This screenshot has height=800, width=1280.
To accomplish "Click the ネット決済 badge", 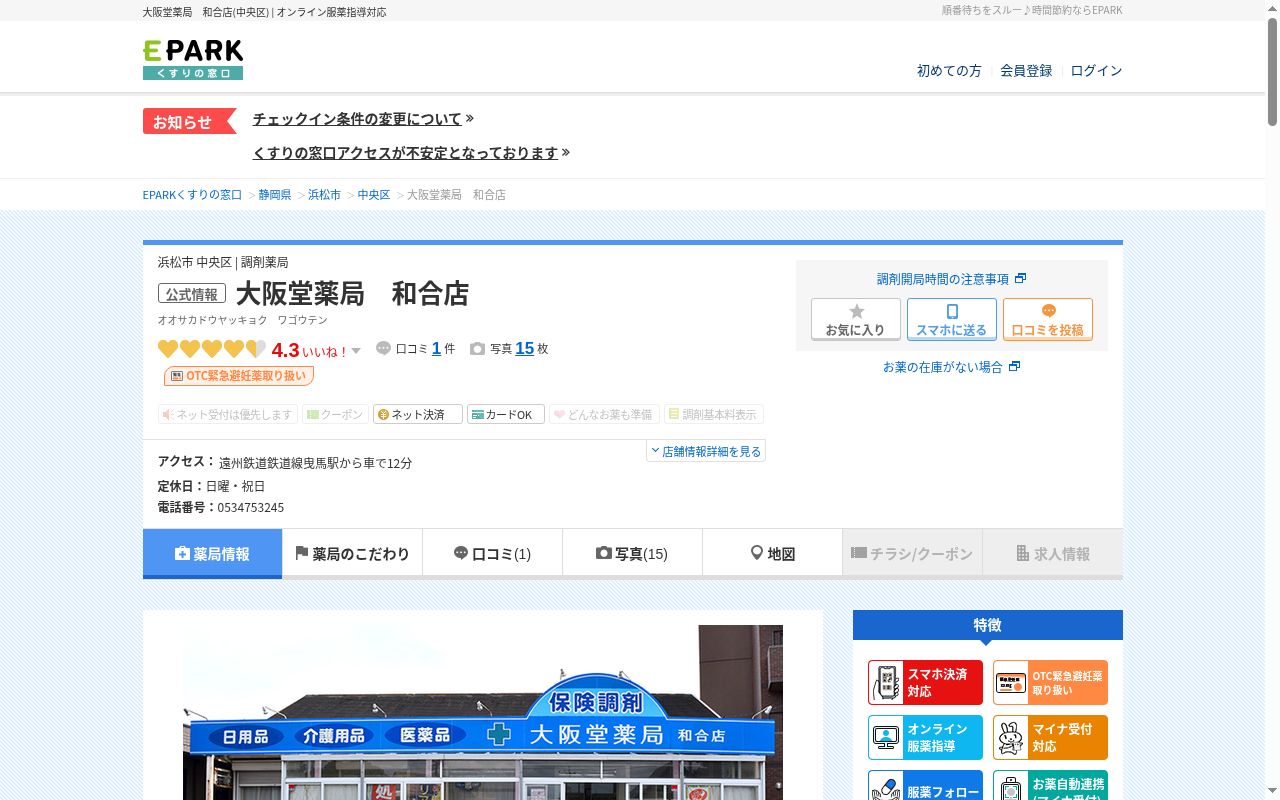I will [418, 414].
